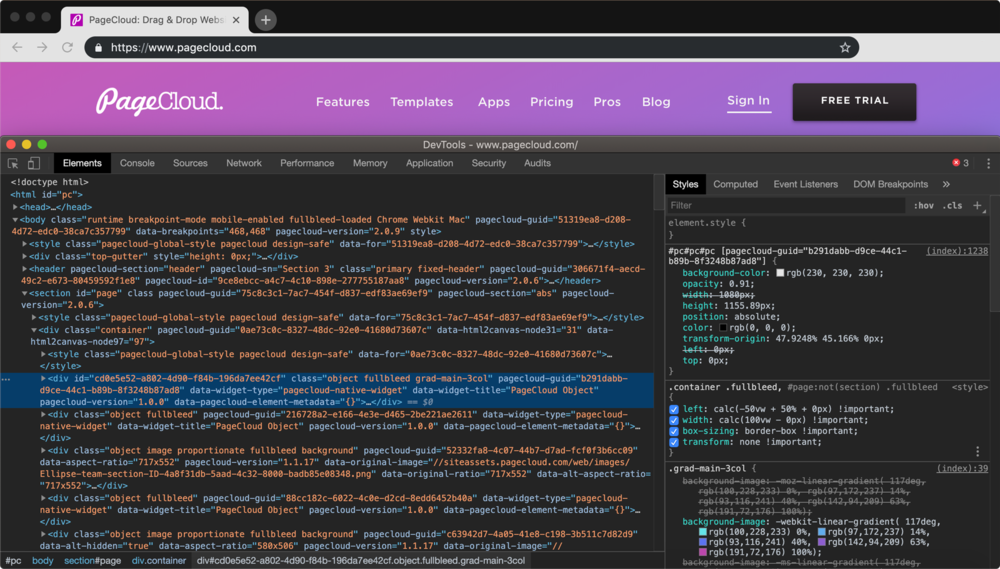This screenshot has height=569, width=1000.
Task: Open the Templates nav link
Action: tap(422, 102)
